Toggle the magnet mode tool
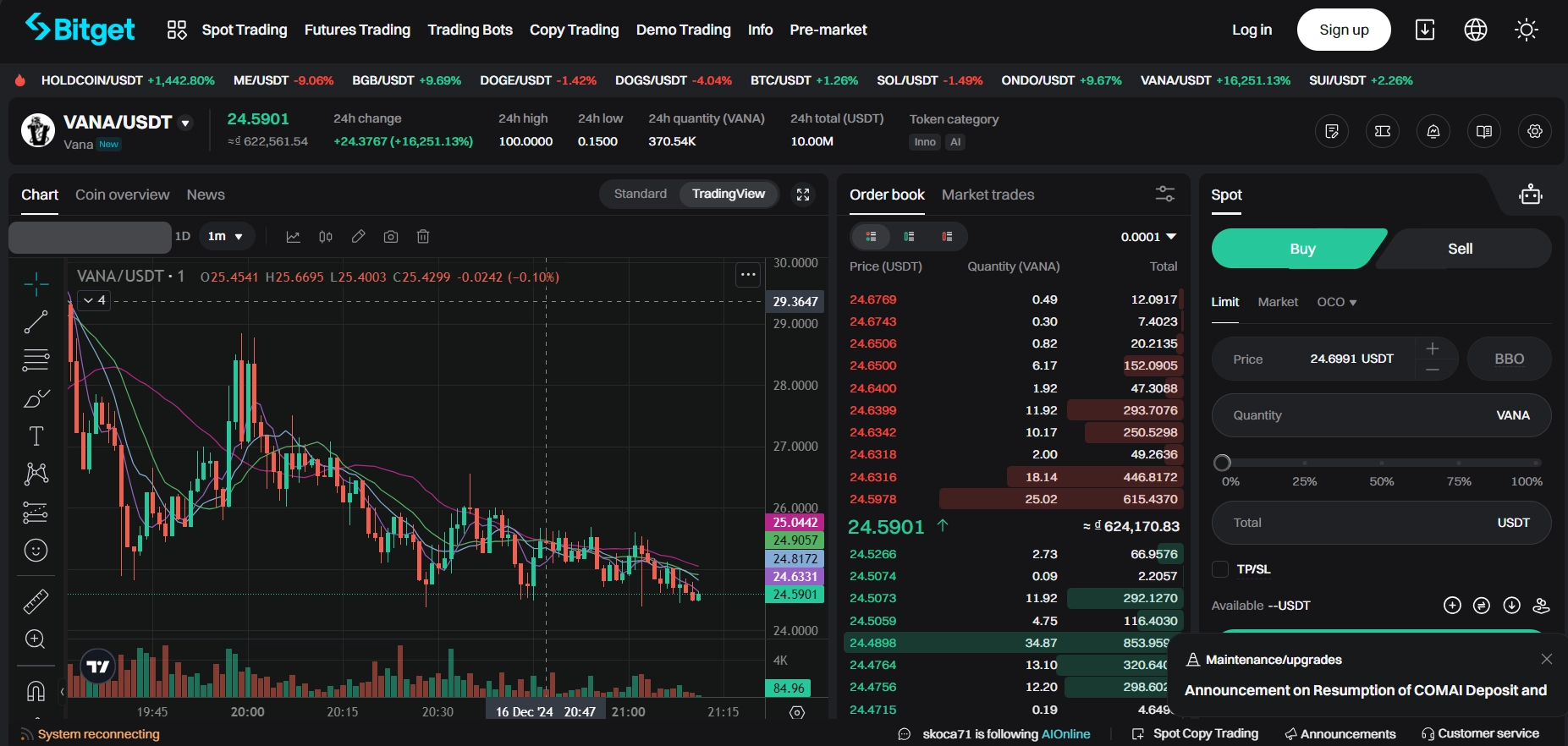 point(36,691)
